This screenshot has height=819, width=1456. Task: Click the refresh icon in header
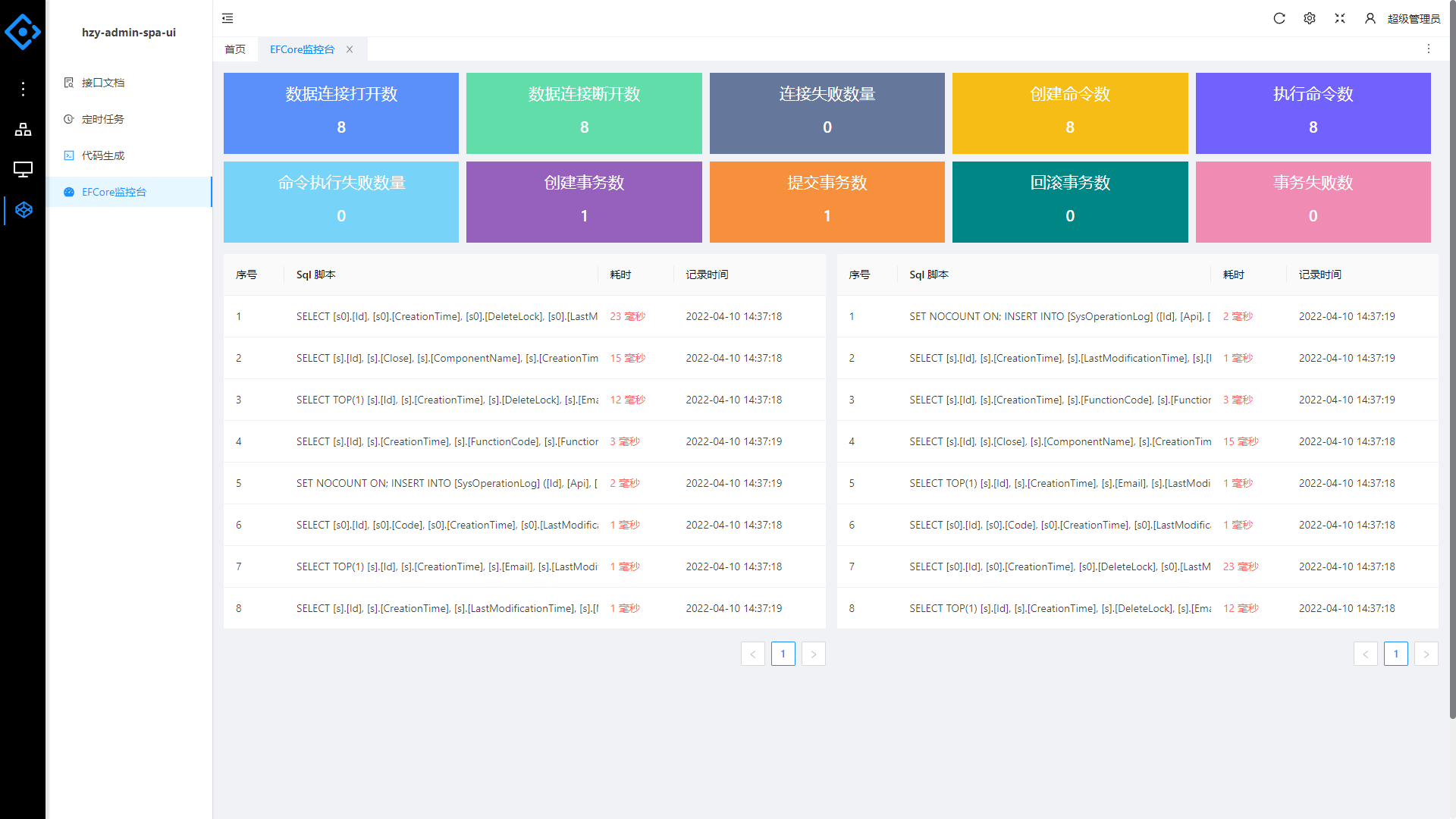click(1279, 18)
